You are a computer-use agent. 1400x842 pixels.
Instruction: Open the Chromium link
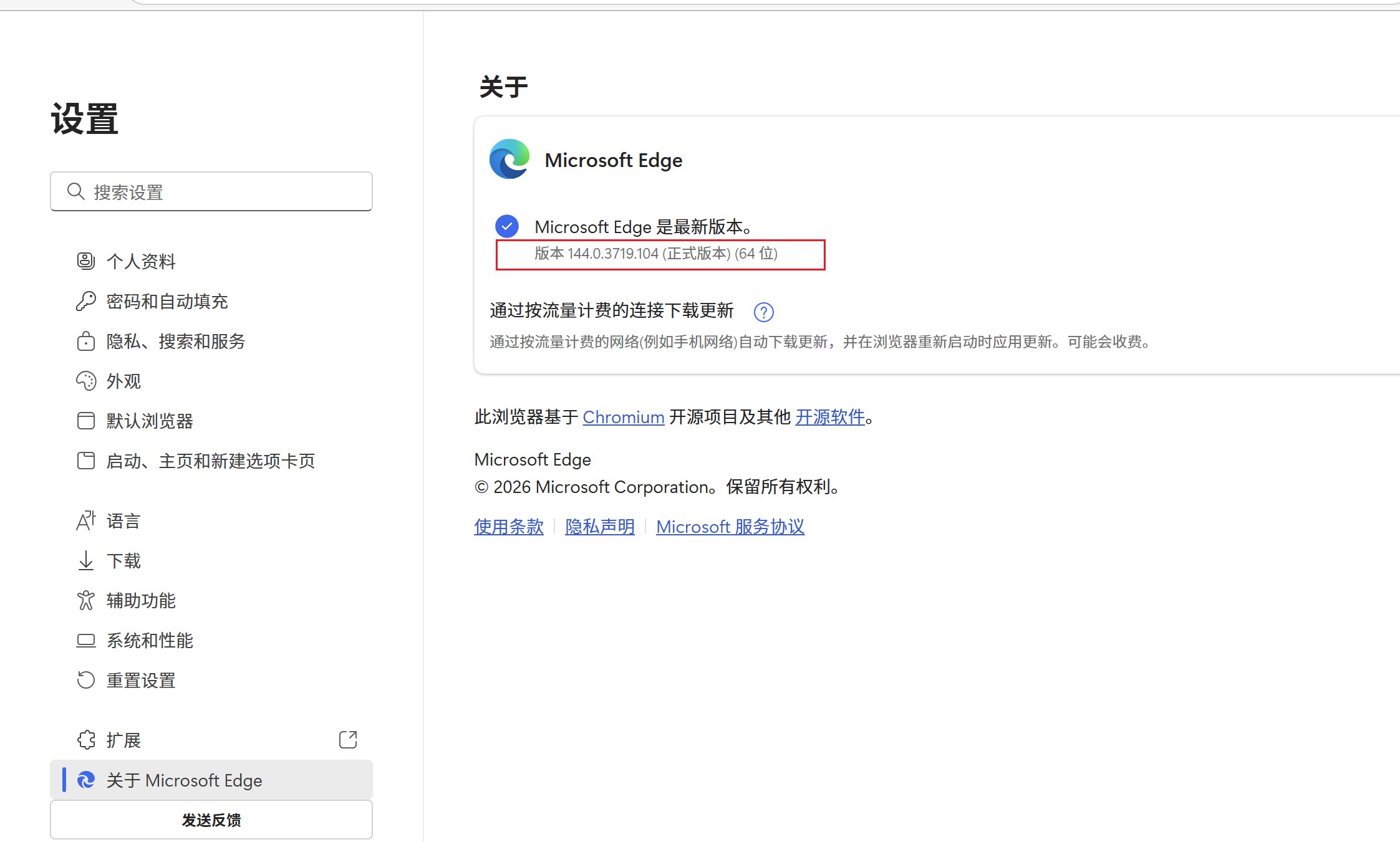(623, 417)
